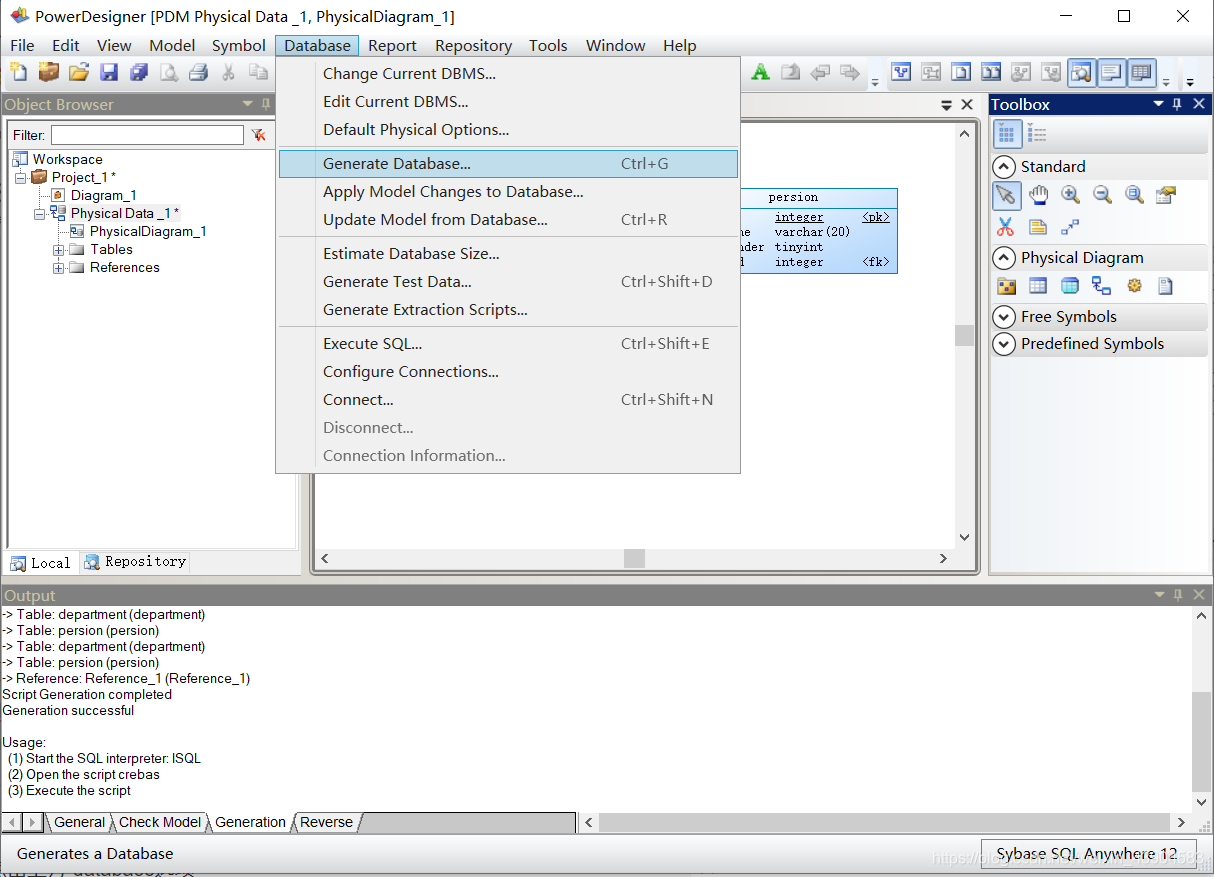
Task: Collapse the Physical Data _1 tree node
Action: (39, 213)
